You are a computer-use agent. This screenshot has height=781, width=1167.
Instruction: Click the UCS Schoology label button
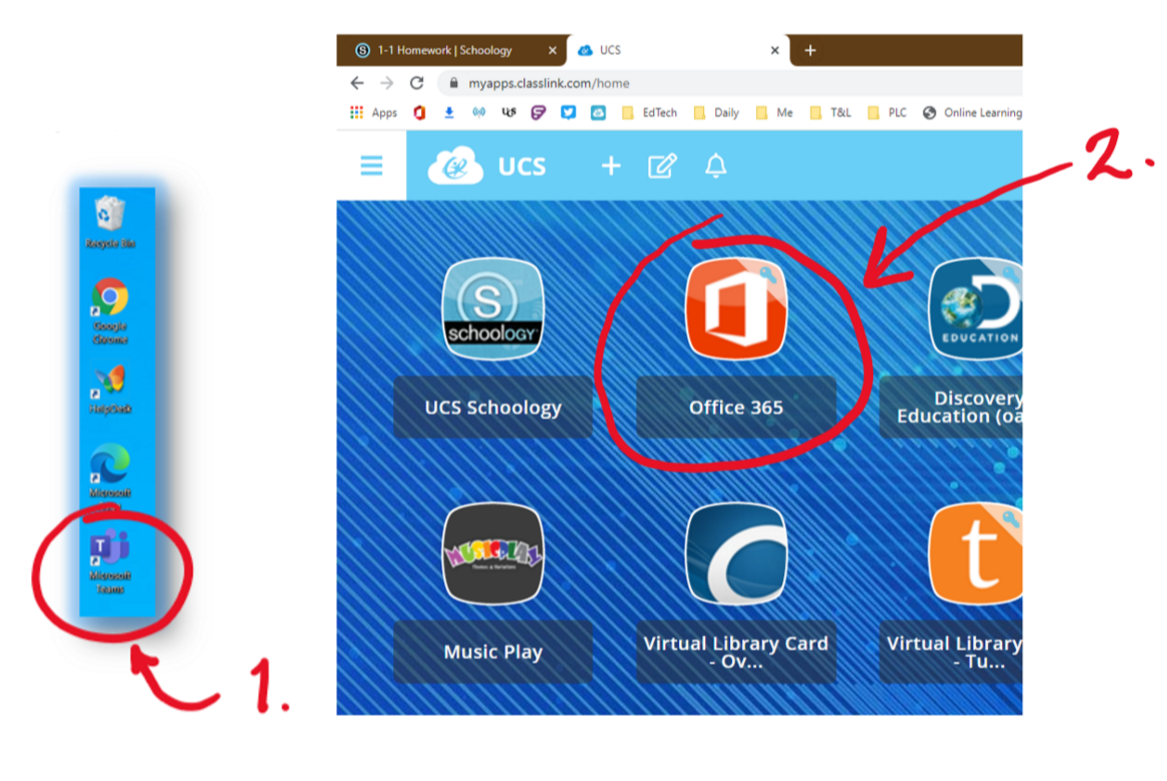point(492,408)
